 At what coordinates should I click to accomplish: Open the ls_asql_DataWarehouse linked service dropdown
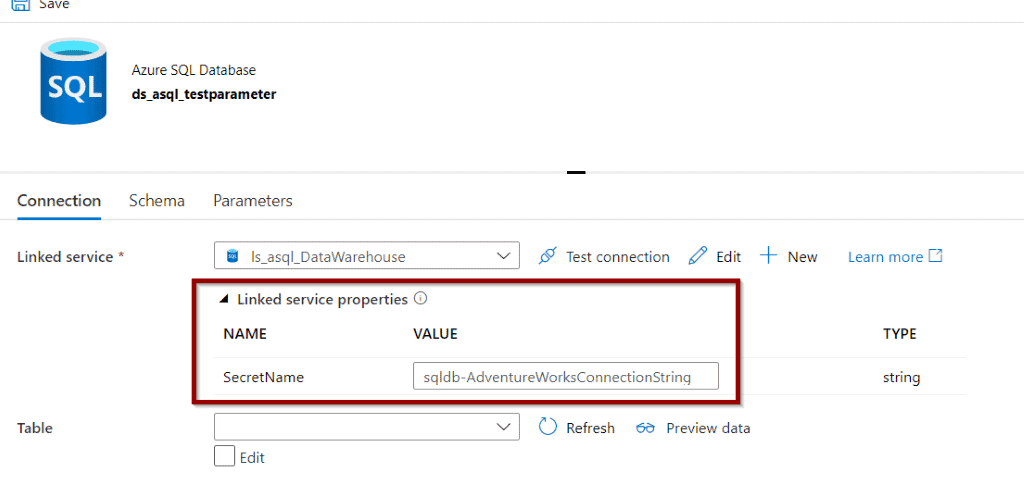(366, 256)
